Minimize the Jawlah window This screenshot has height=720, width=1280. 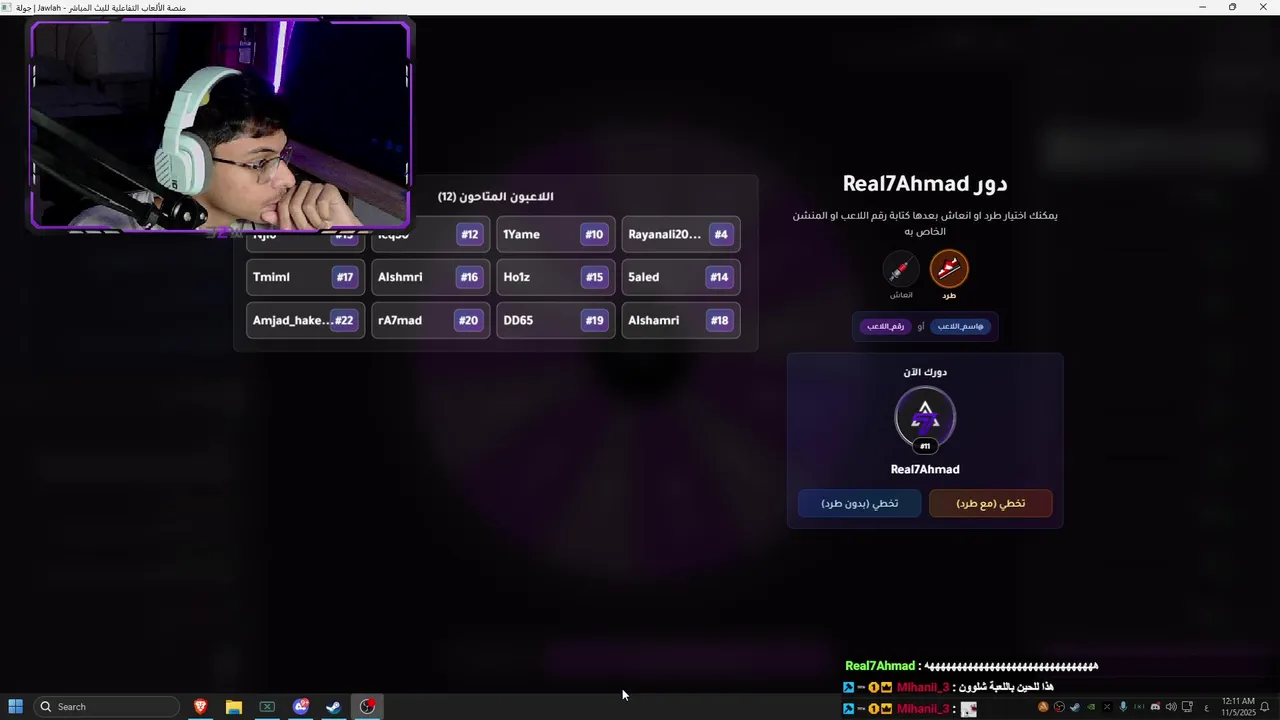[x=1202, y=7]
